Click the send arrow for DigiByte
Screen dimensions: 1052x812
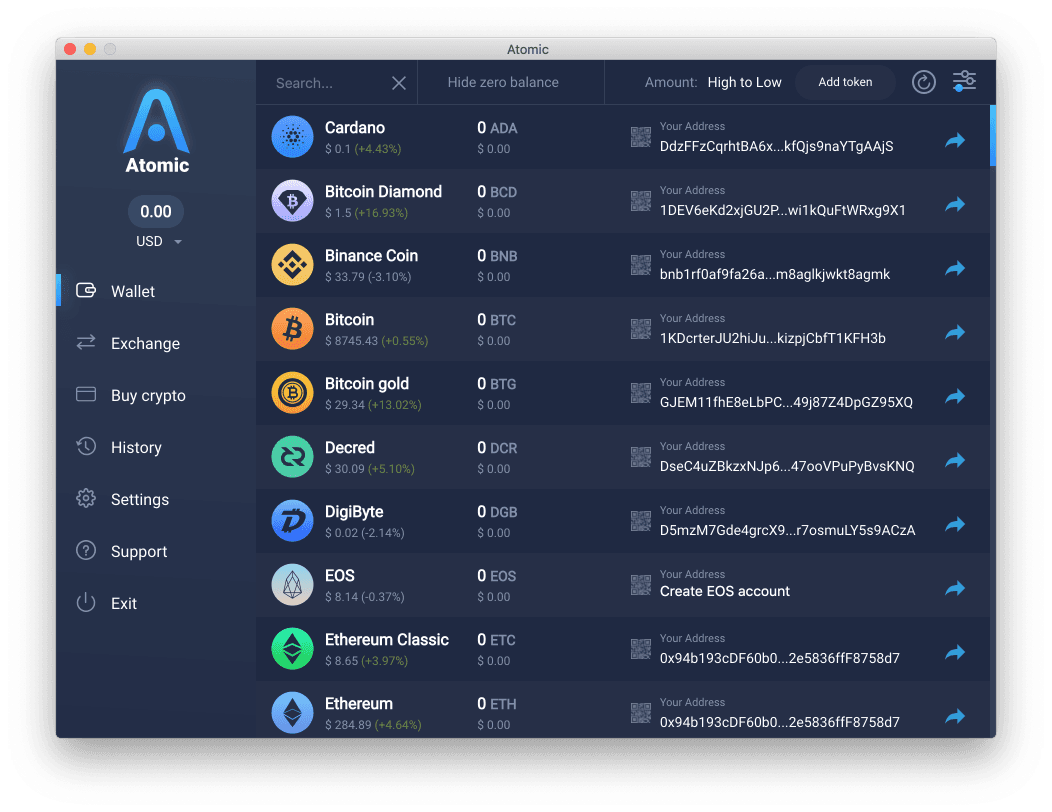pos(955,524)
